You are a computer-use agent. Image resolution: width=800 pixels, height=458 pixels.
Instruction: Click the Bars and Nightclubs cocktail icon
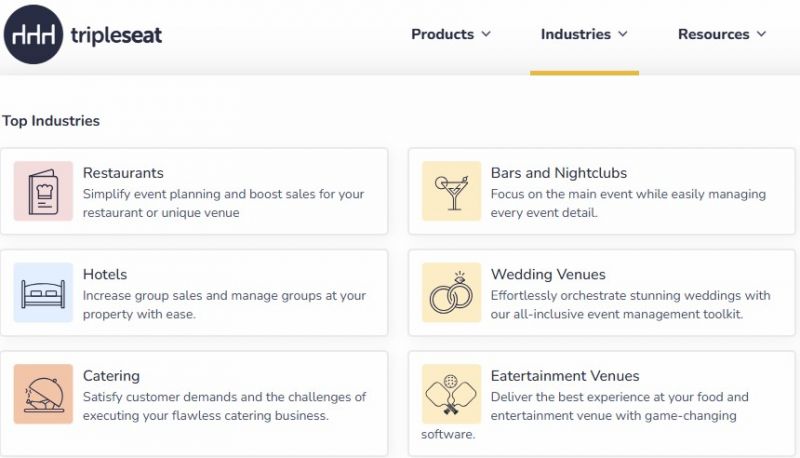(452, 191)
